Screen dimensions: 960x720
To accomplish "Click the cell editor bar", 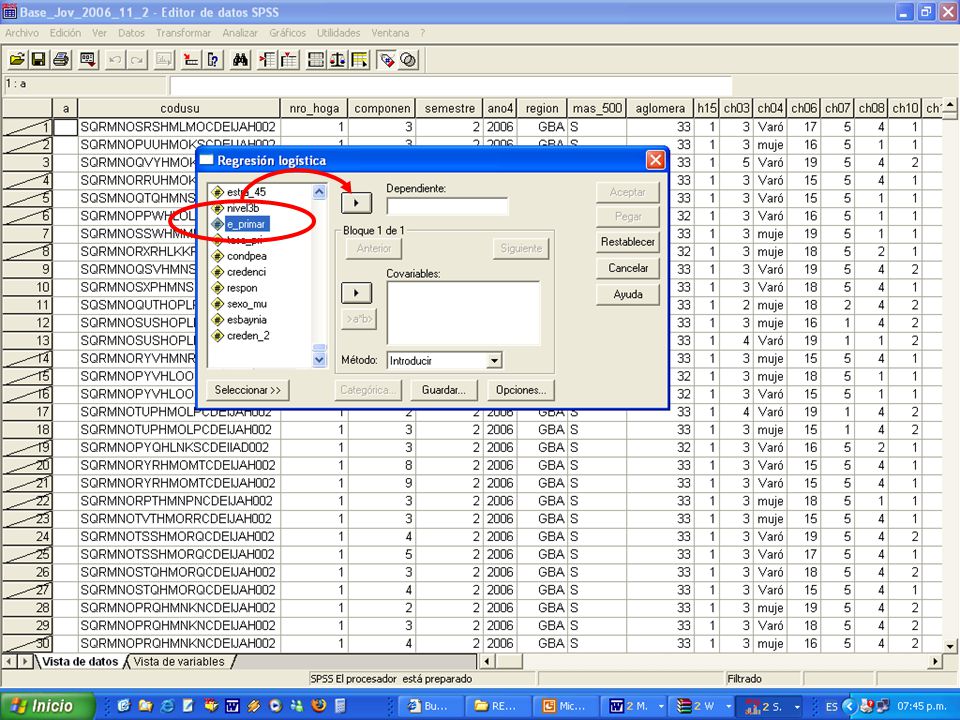I will [451, 85].
